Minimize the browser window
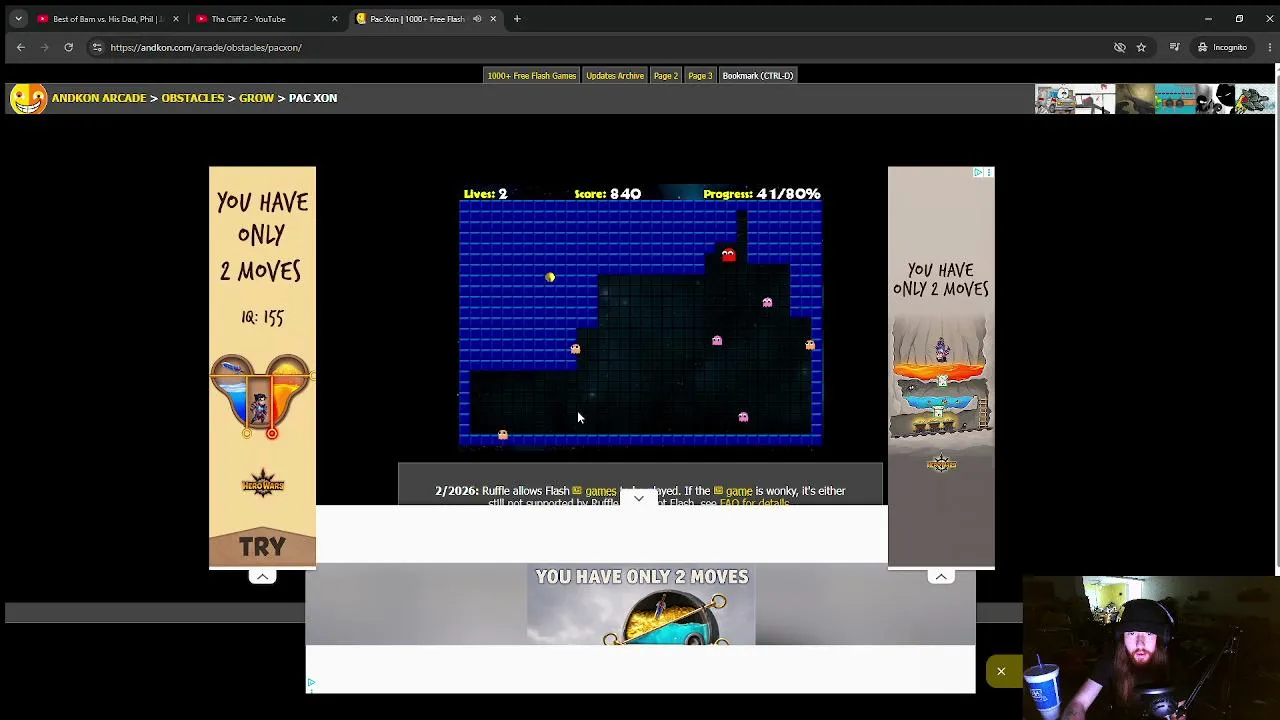 [1208, 19]
